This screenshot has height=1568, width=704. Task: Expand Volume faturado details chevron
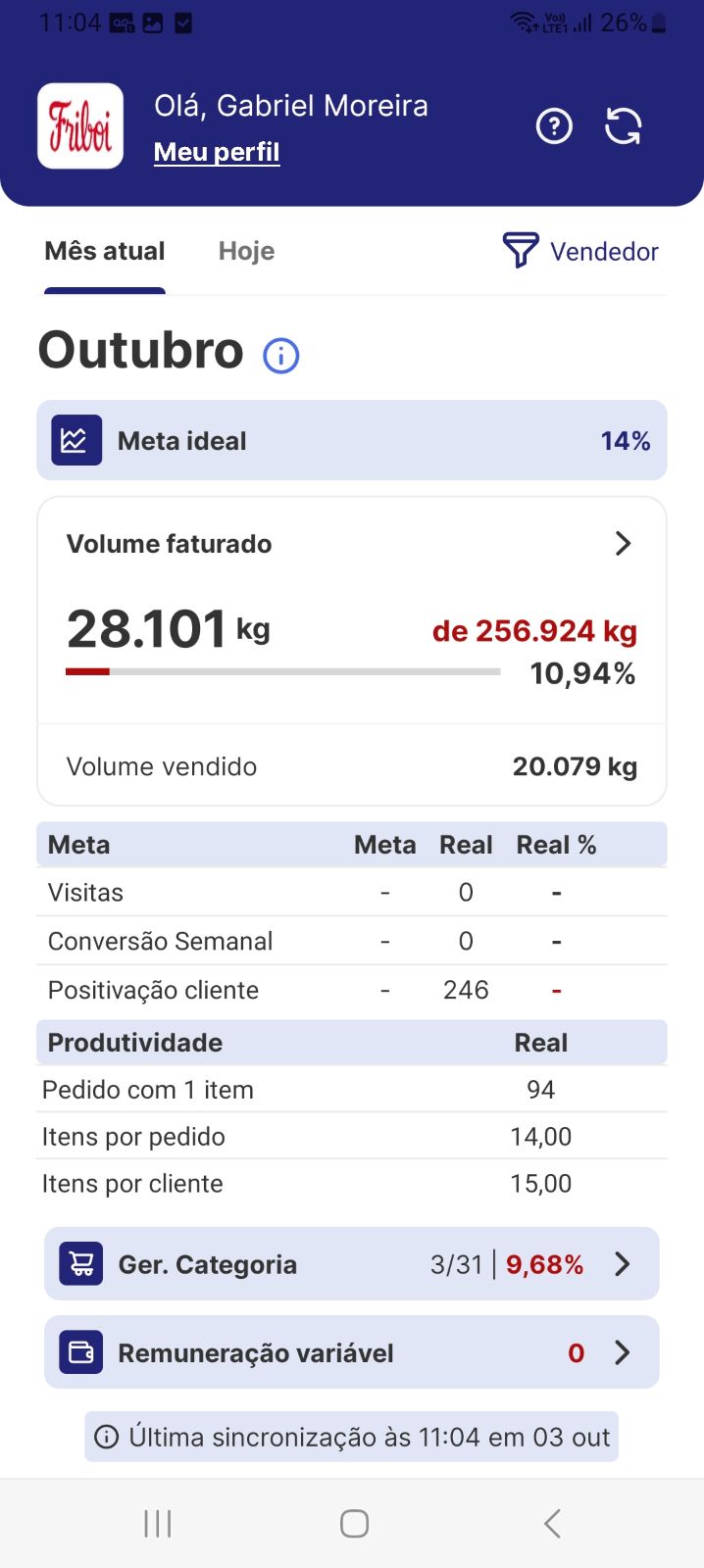point(623,544)
